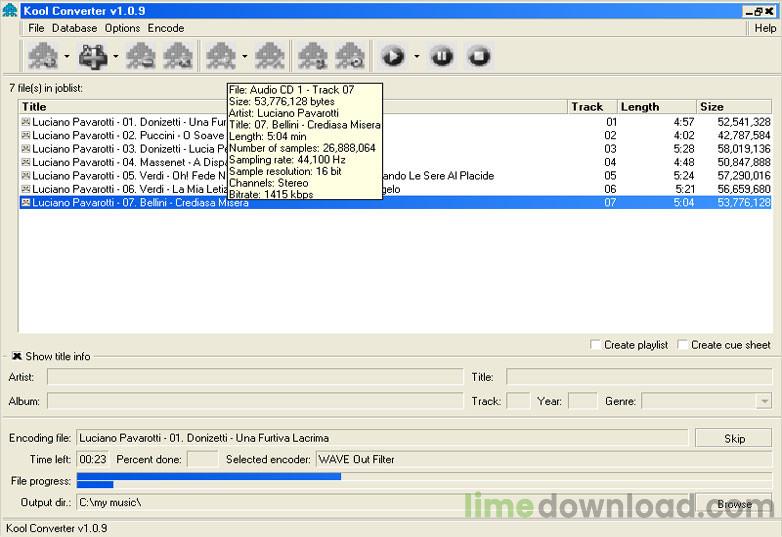Image resolution: width=782 pixels, height=537 pixels.
Task: Select row 'Luciano Pavarotti - 02. Puccini - O Soave'
Action: 395,135
